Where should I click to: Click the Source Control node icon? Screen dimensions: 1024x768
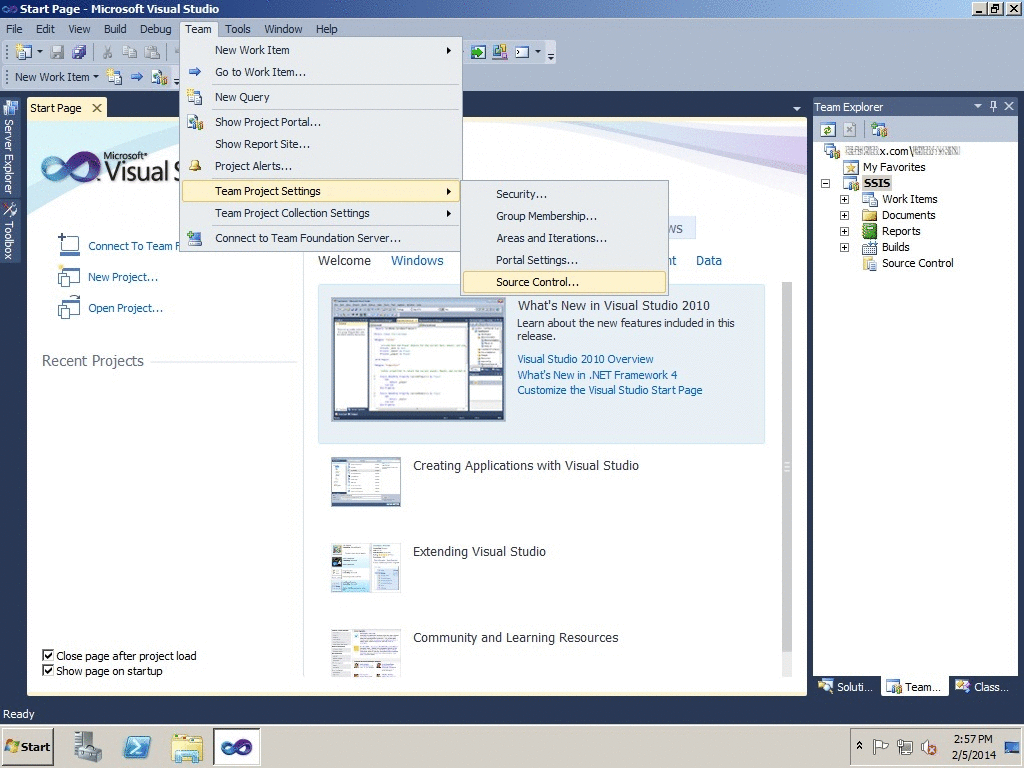[869, 263]
